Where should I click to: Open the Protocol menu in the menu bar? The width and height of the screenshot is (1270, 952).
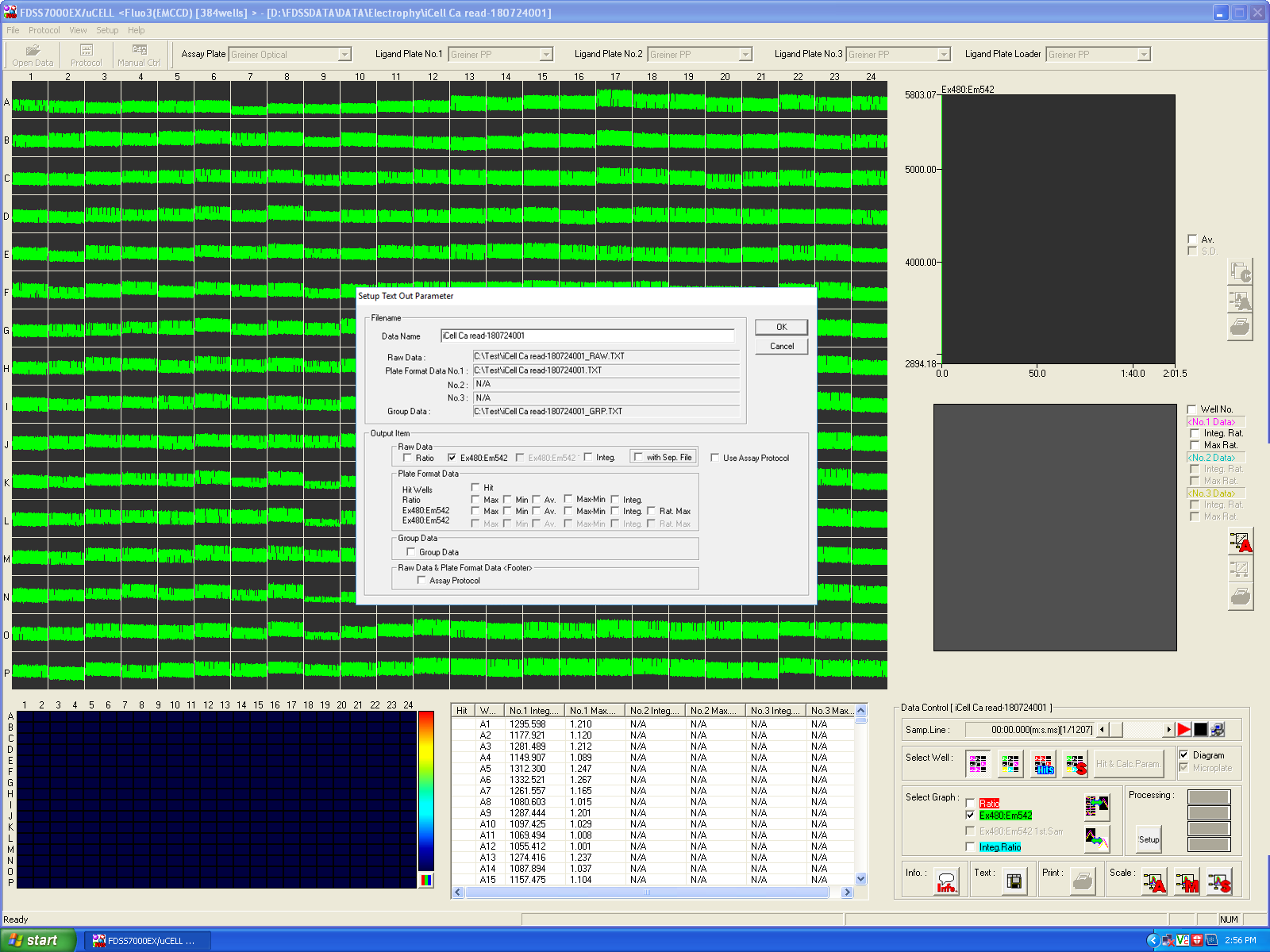pos(44,30)
